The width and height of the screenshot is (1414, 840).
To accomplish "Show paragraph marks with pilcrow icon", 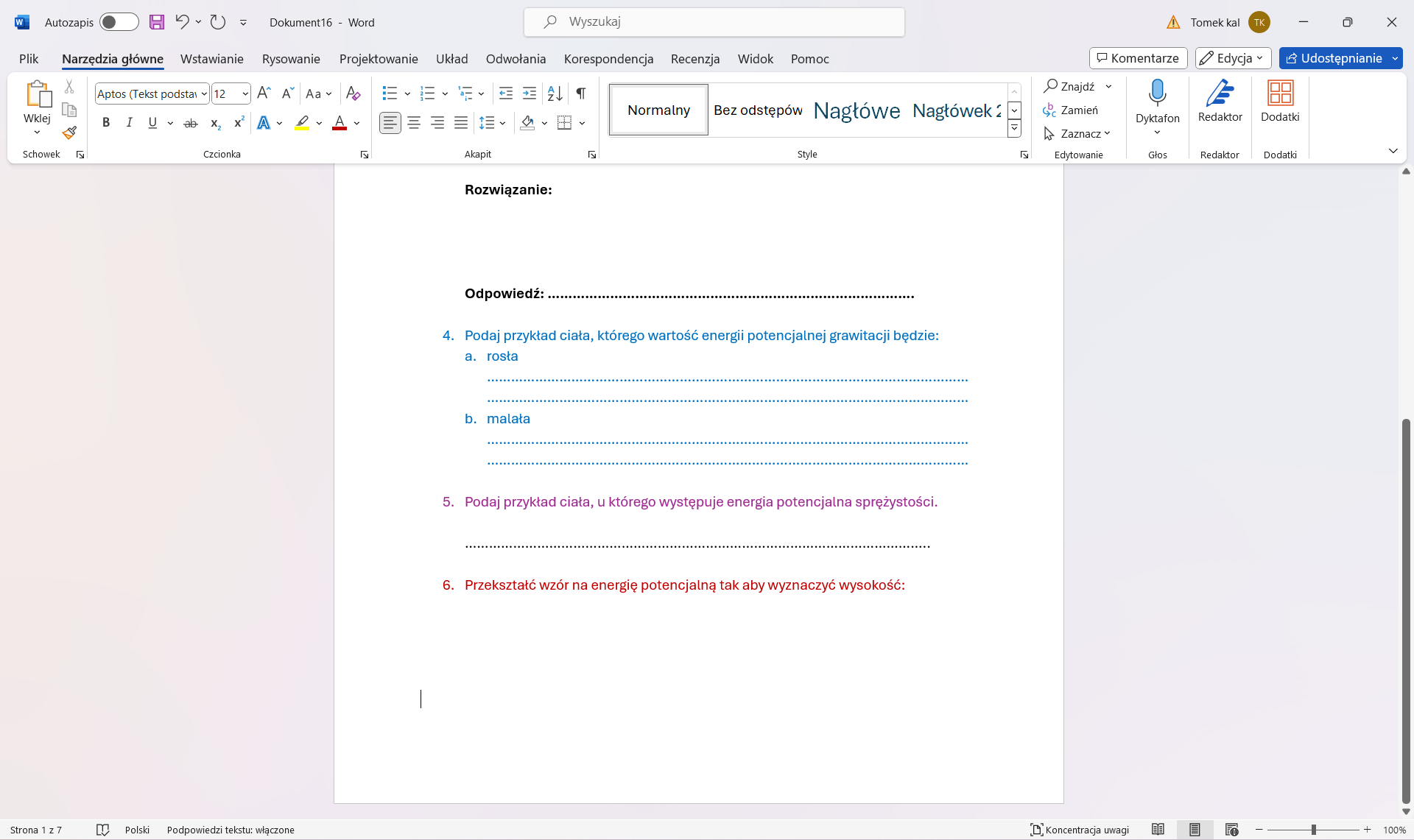I will tap(581, 93).
